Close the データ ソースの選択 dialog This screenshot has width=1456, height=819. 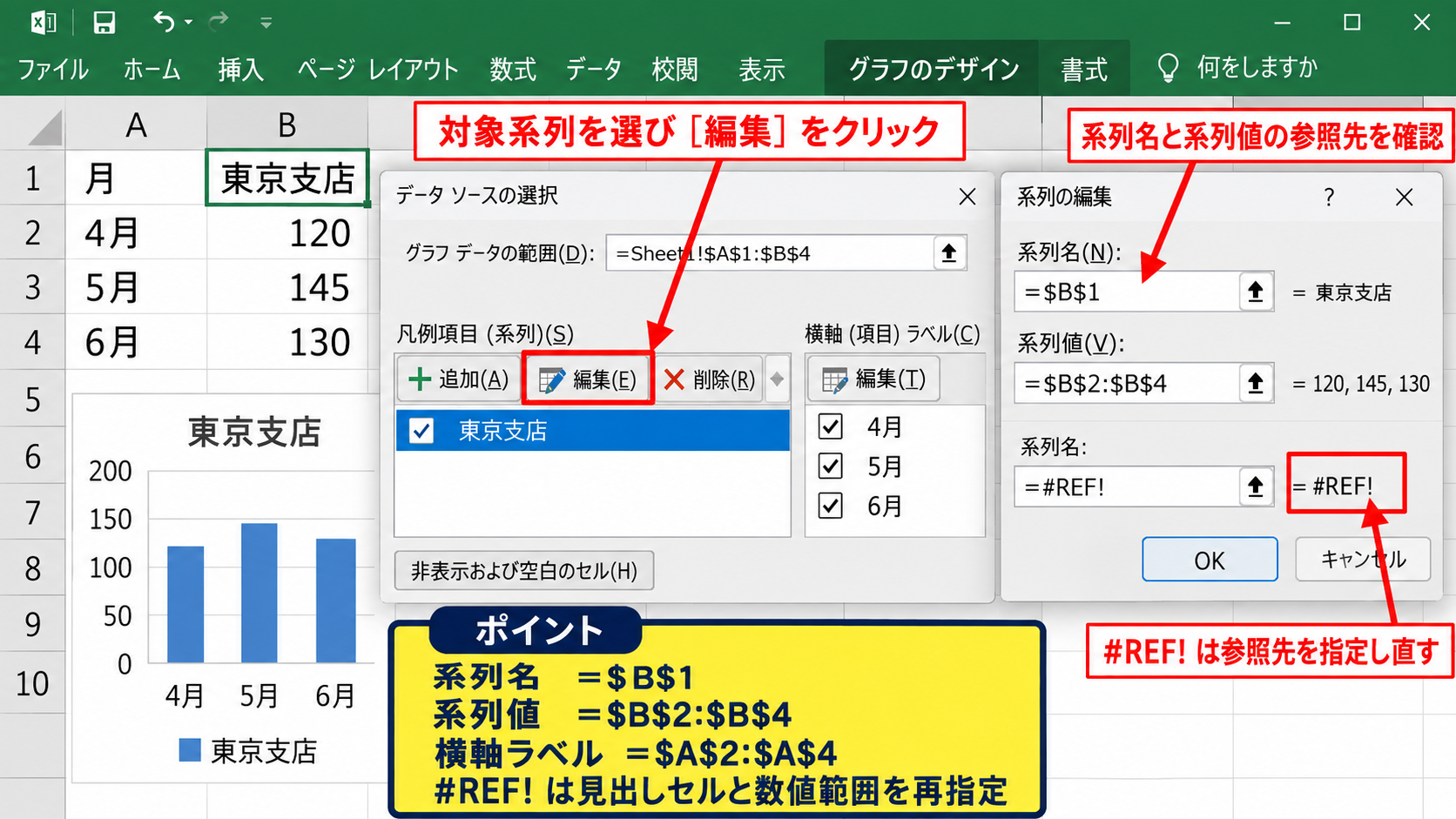coord(967,197)
